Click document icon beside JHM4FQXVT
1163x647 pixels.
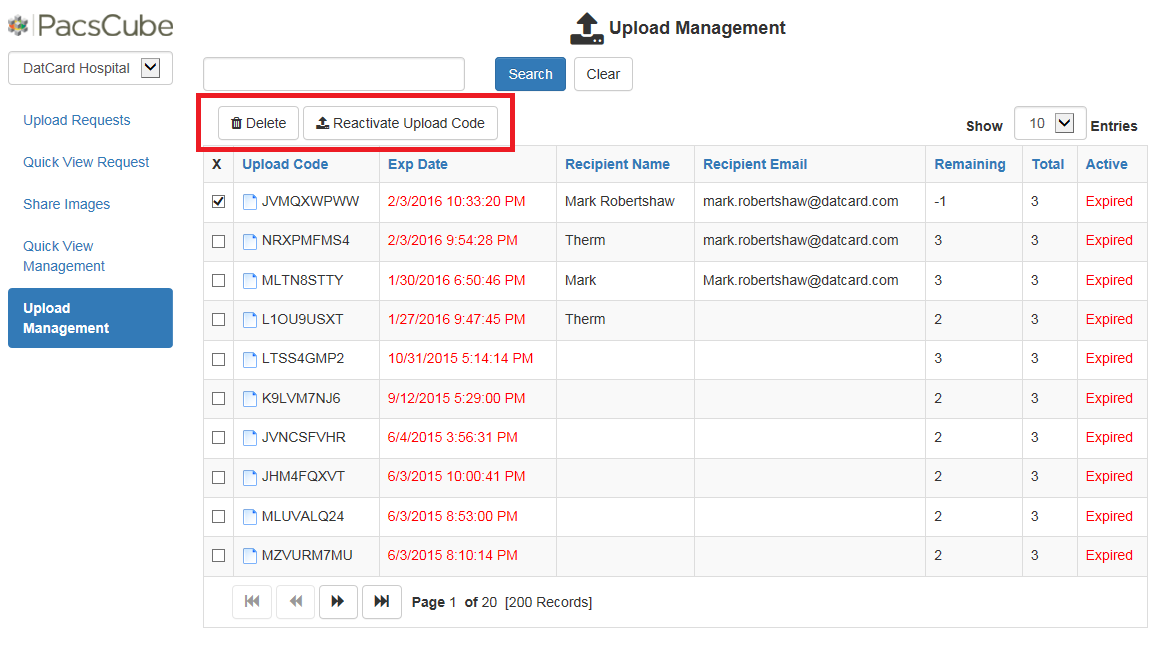(x=250, y=477)
